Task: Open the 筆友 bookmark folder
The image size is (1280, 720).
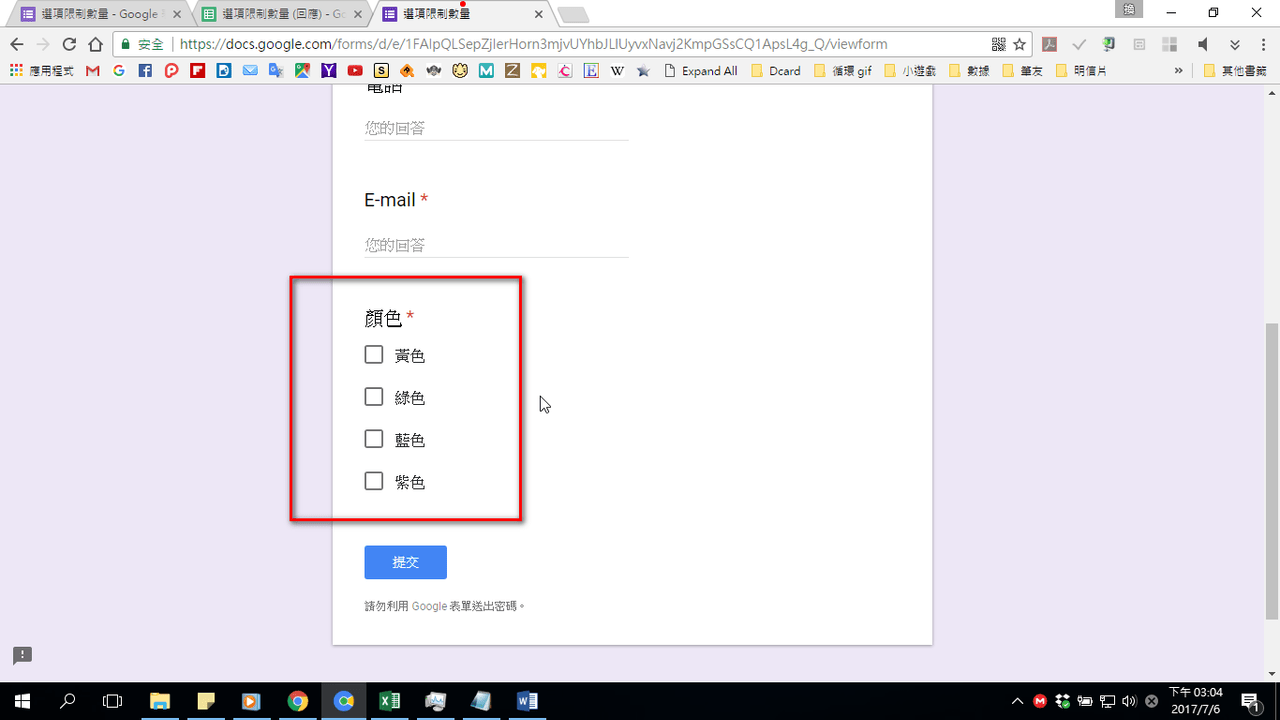Action: point(1022,71)
